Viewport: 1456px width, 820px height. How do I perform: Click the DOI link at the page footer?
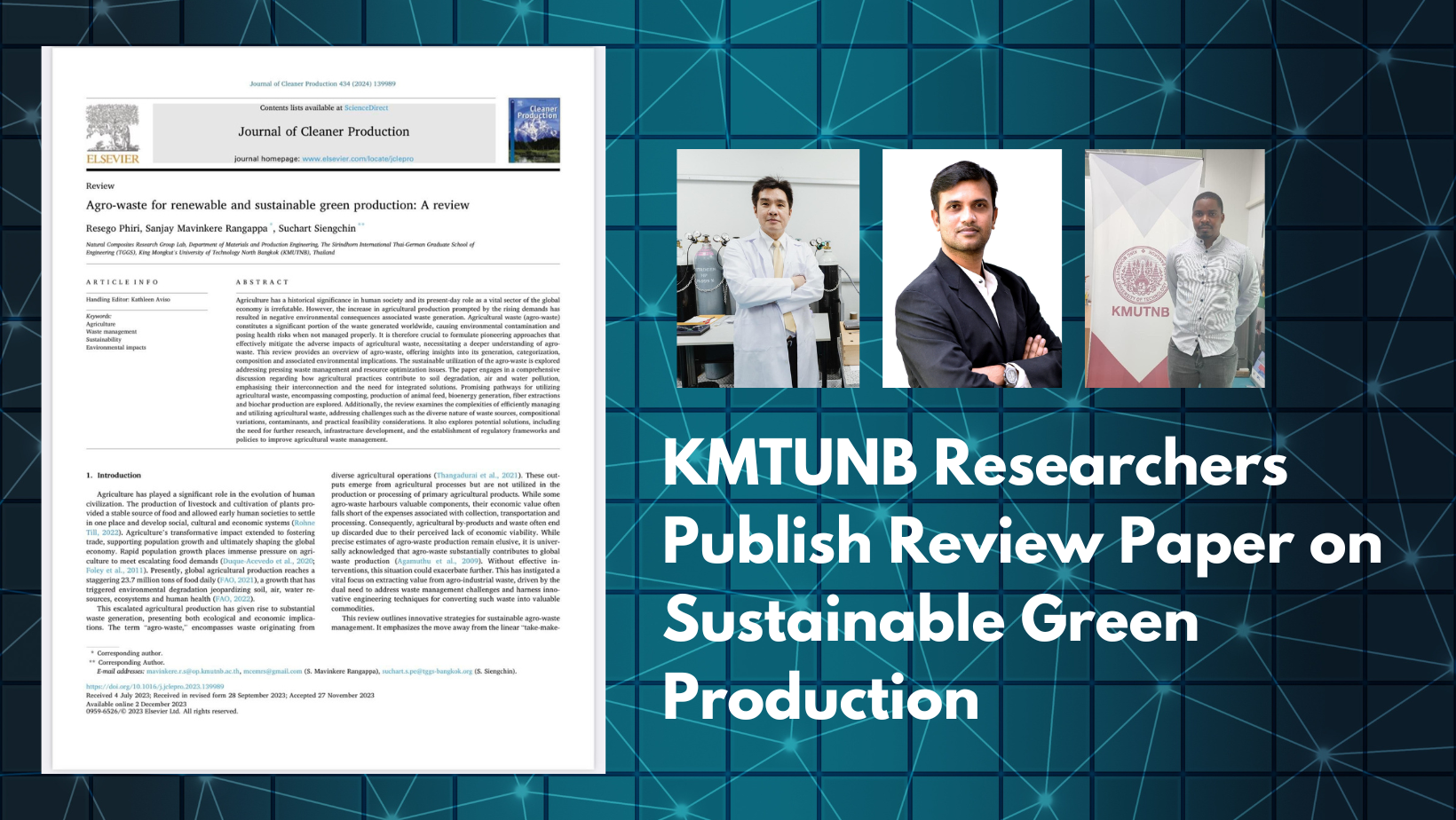[x=154, y=687]
